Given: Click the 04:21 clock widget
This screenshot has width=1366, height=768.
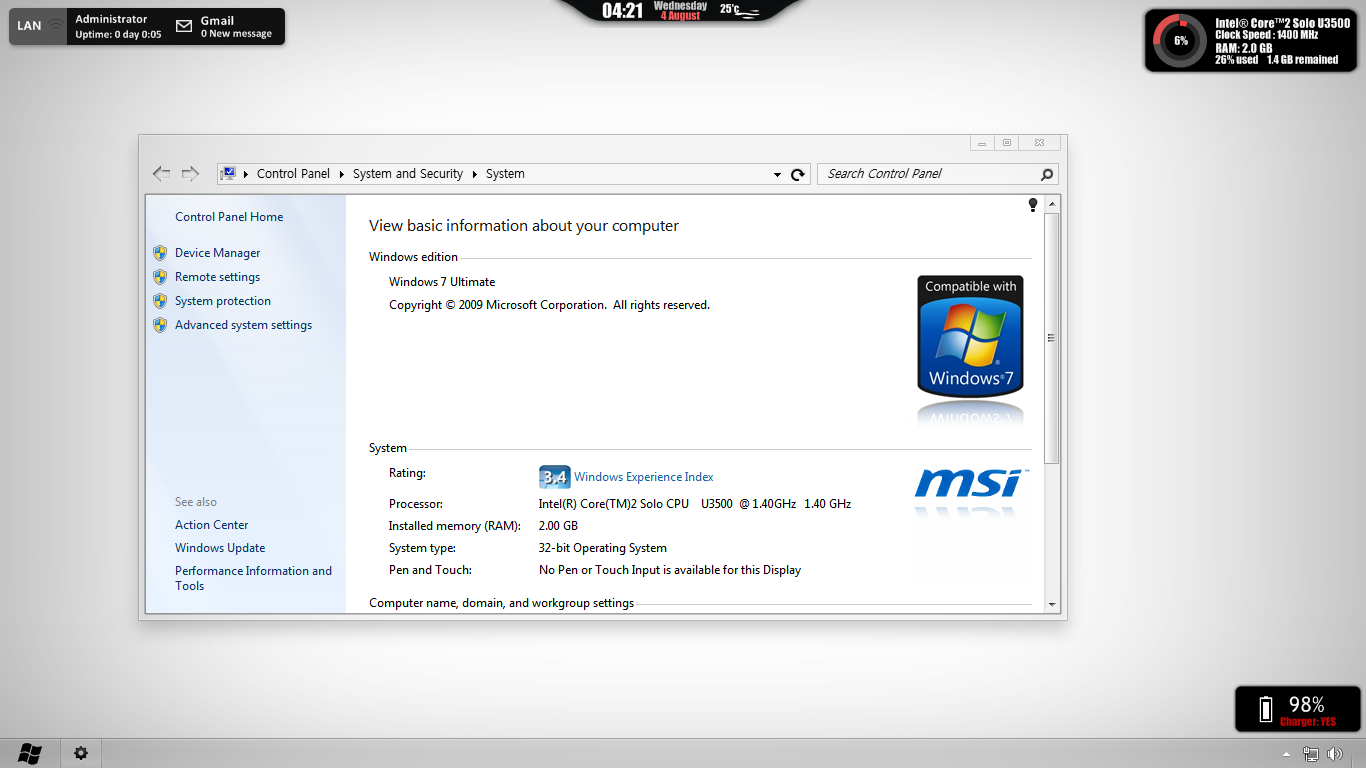Looking at the screenshot, I should coord(622,11).
